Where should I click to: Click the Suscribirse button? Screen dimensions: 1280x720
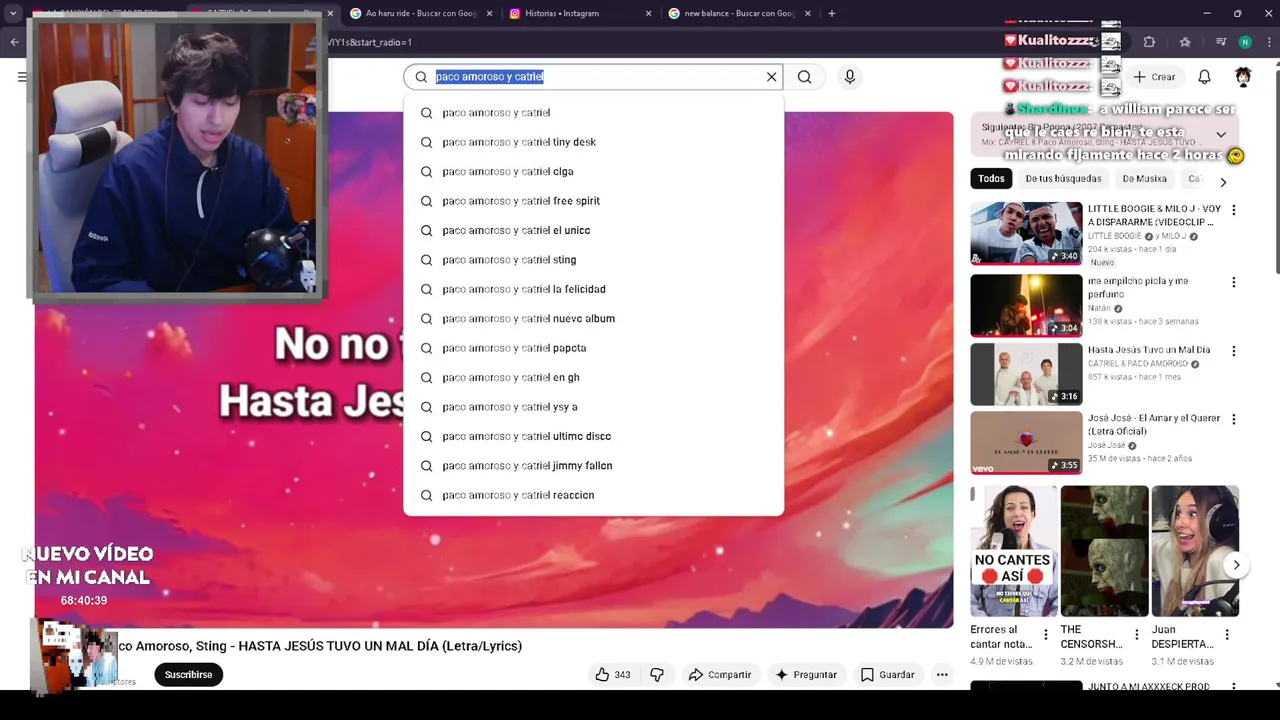click(x=188, y=675)
